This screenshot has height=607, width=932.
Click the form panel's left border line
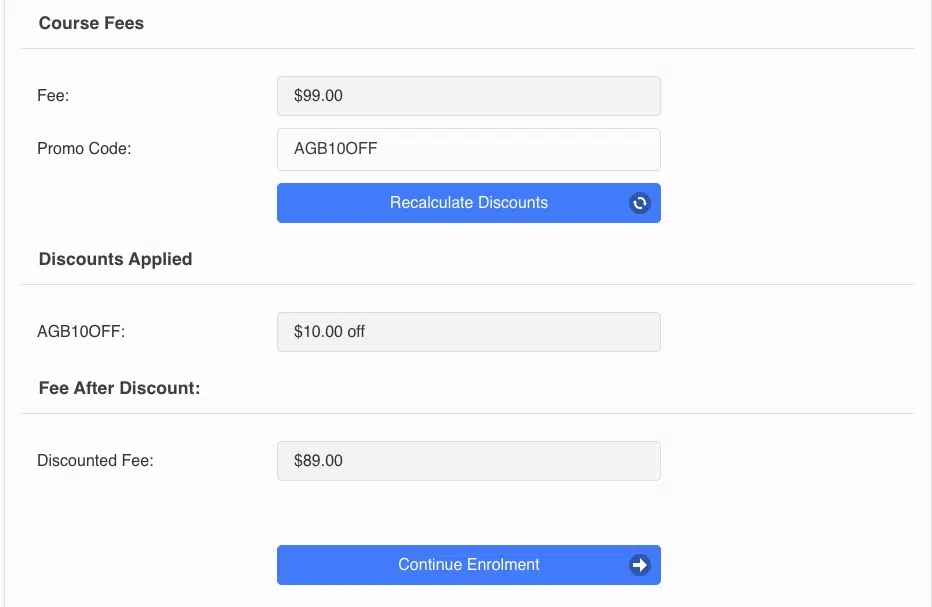click(x=4, y=300)
